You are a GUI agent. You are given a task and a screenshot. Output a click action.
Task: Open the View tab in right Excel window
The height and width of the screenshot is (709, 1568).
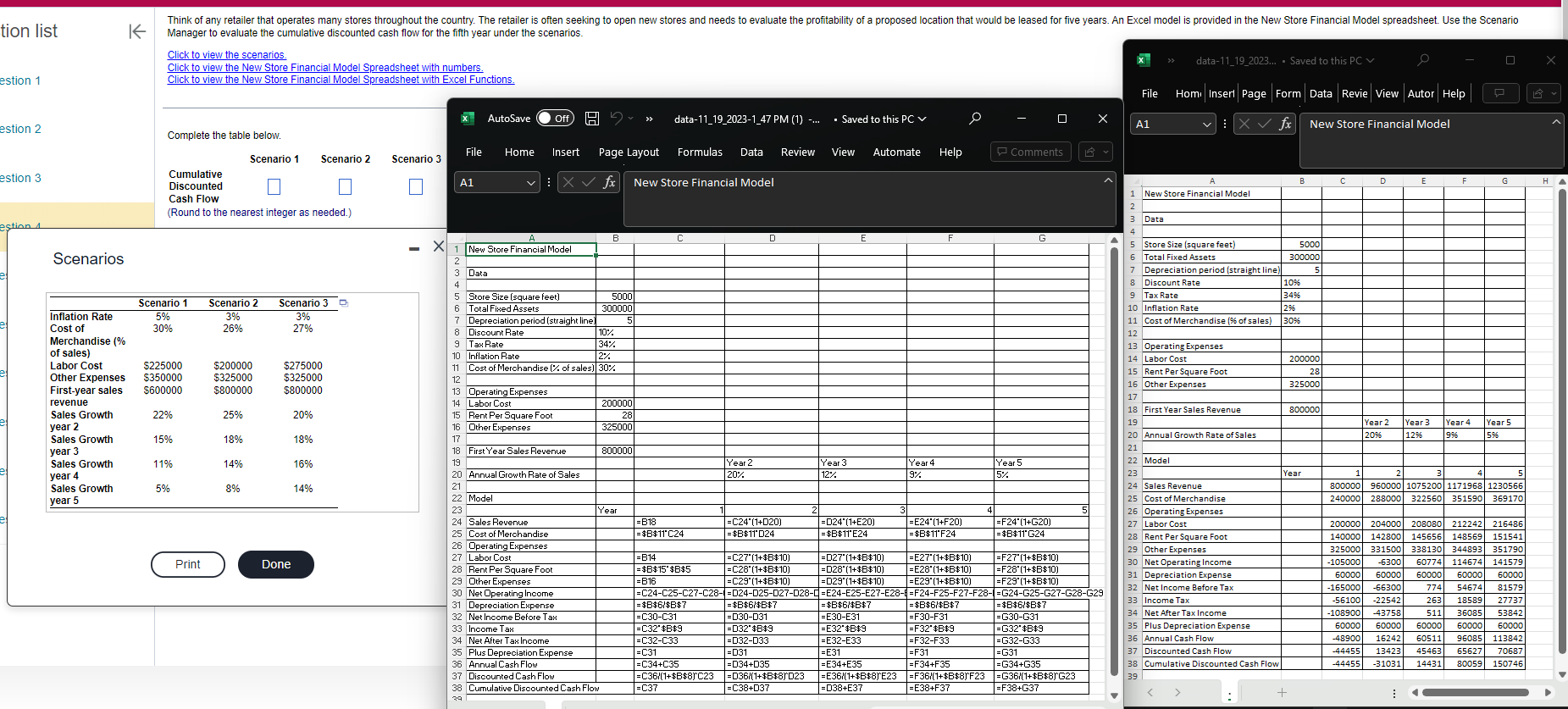(x=1387, y=94)
